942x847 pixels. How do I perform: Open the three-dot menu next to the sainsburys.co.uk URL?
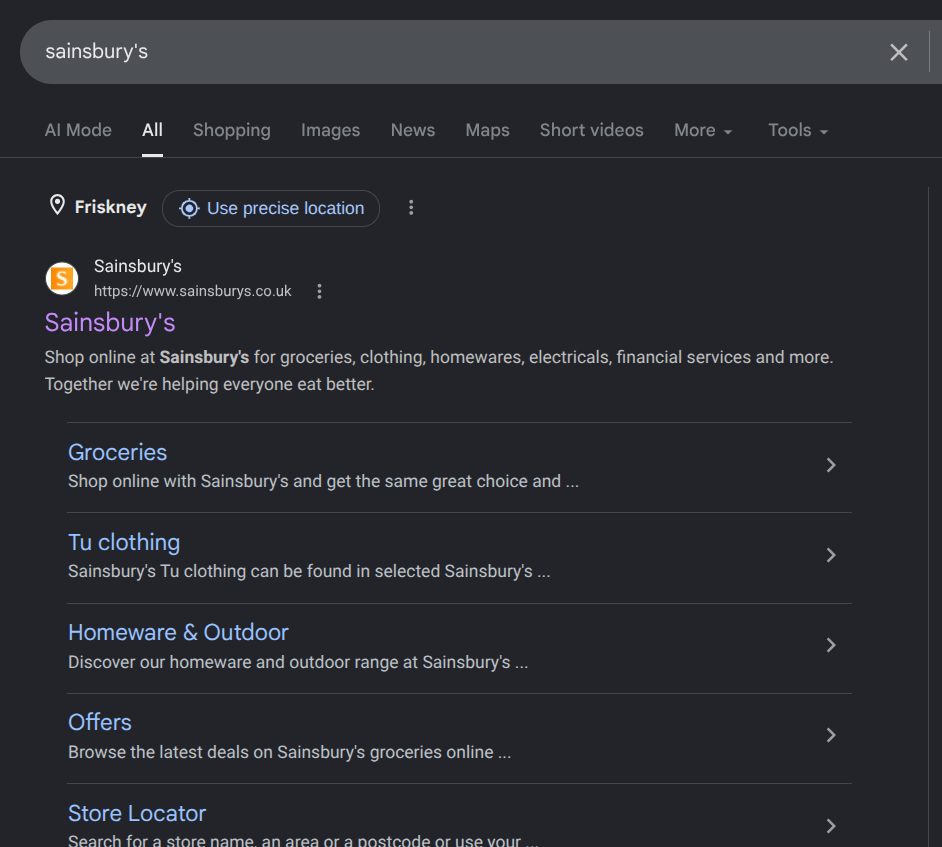(319, 291)
